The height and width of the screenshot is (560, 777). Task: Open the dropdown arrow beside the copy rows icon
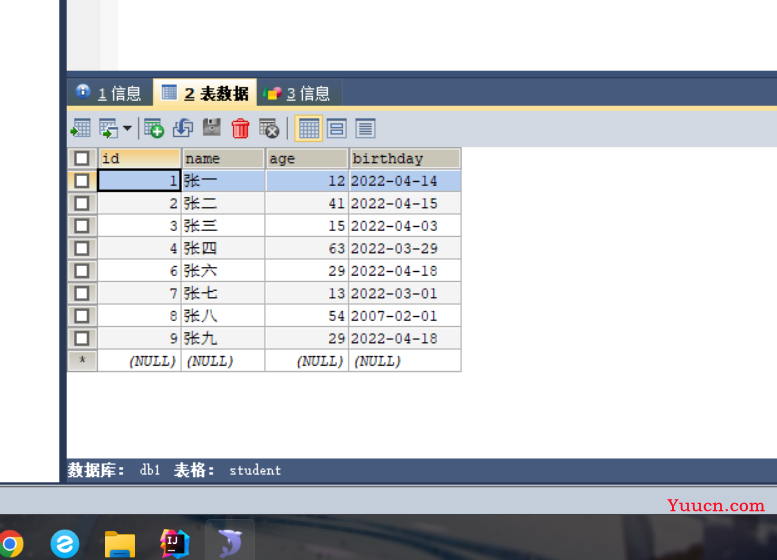[127, 128]
